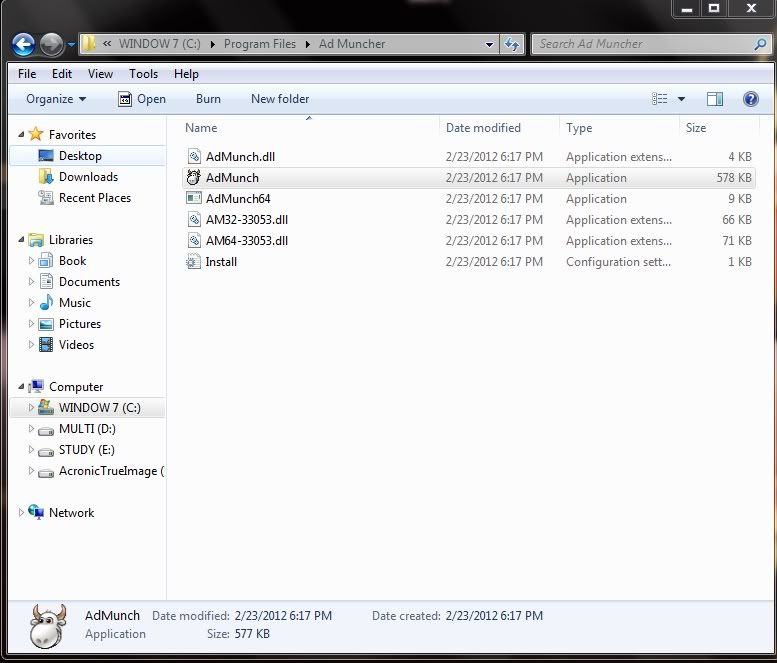This screenshot has width=777, height=663.
Task: Open the Organize dropdown
Action: pos(56,99)
